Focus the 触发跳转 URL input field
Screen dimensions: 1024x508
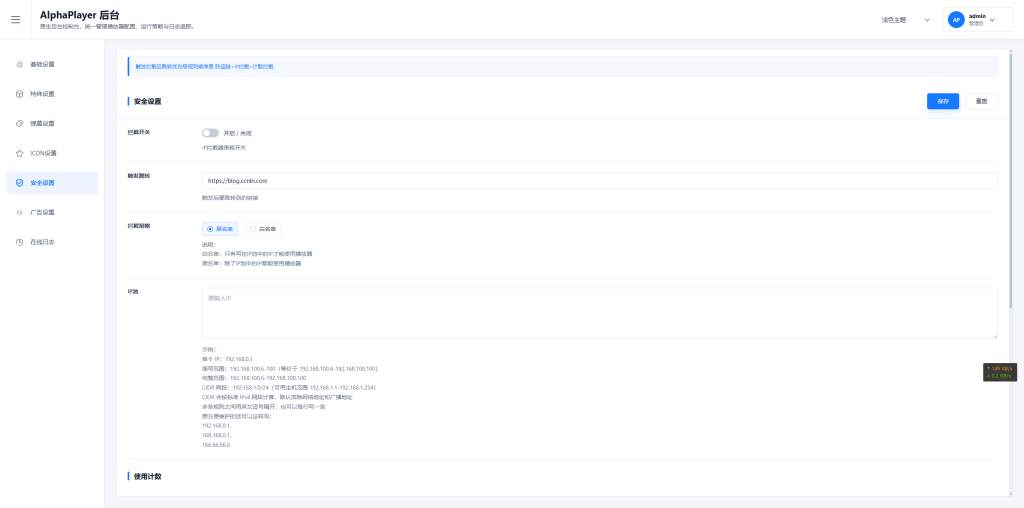pos(600,180)
